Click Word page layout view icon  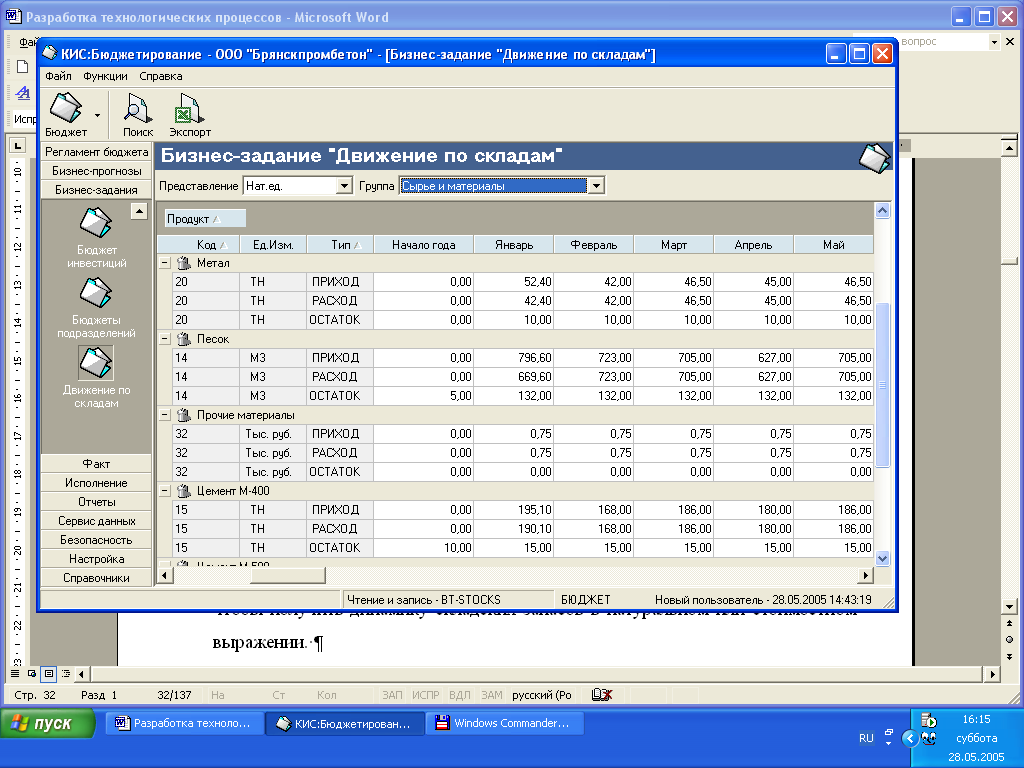48,673
